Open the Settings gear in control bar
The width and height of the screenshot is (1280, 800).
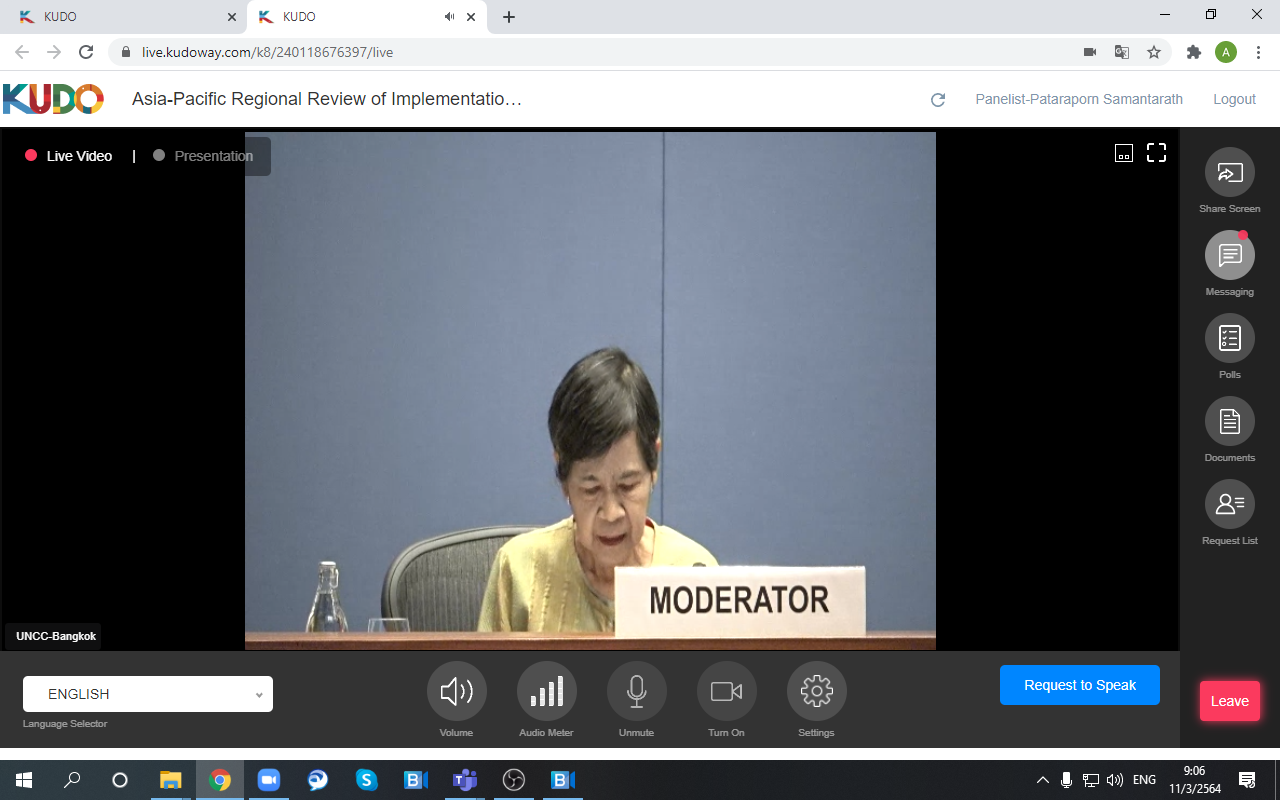[816, 692]
